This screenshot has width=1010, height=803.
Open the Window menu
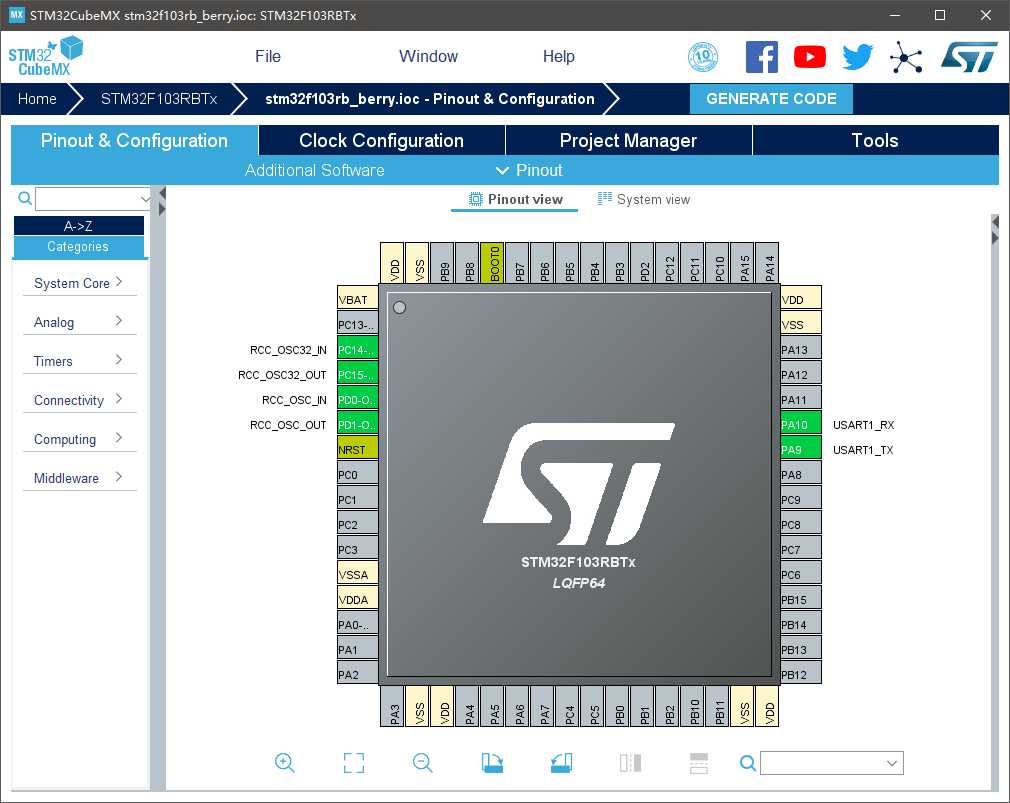pyautogui.click(x=428, y=57)
